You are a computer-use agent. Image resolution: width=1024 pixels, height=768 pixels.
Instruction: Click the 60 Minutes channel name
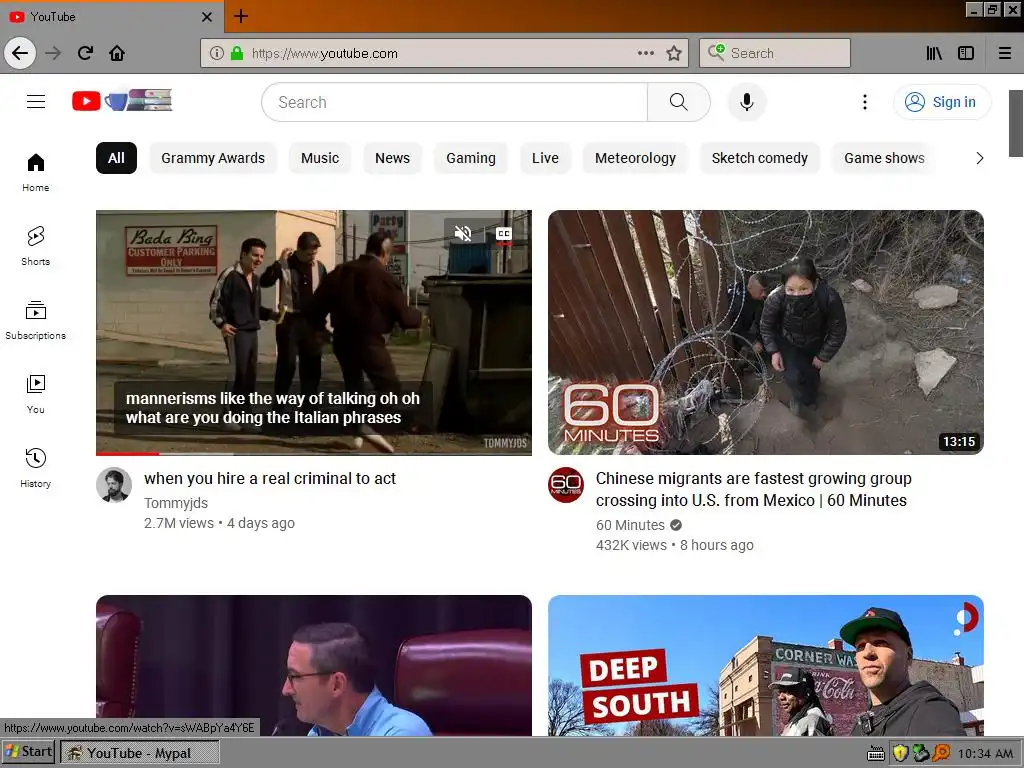click(x=630, y=525)
